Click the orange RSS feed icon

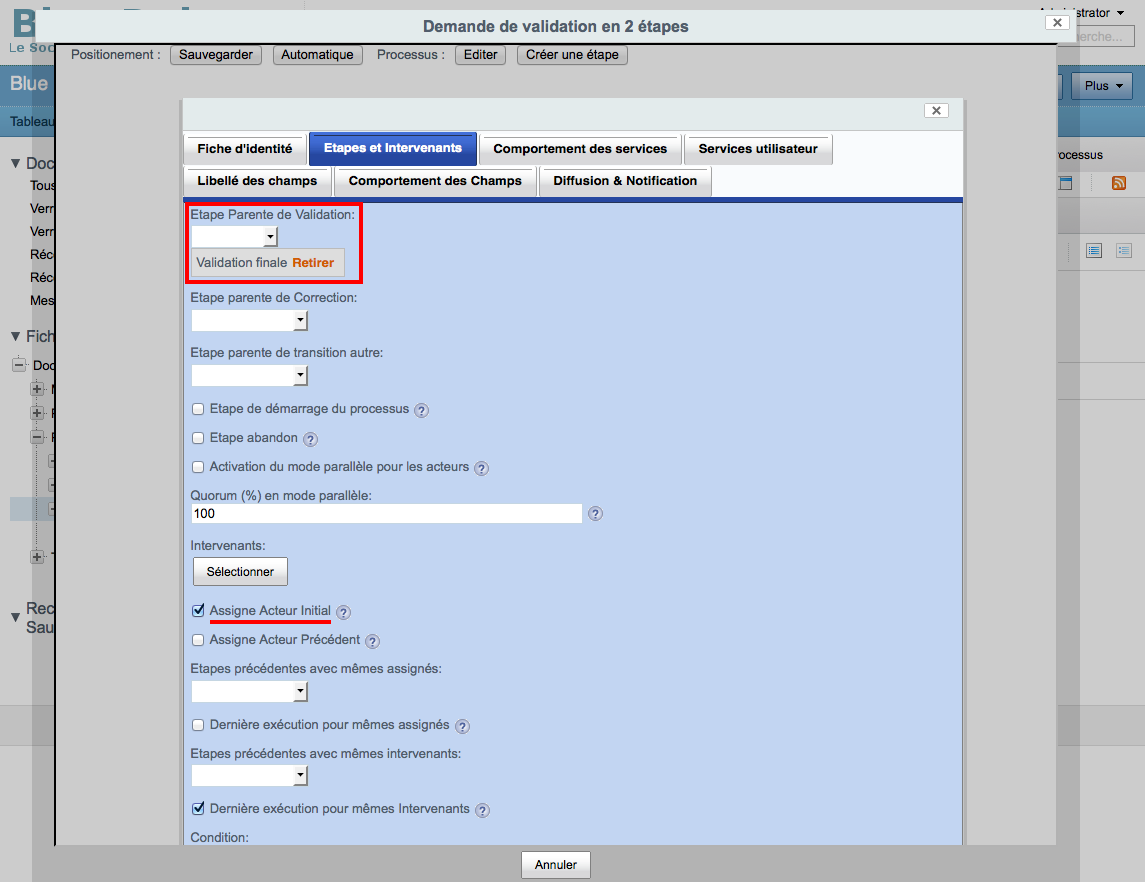click(1119, 183)
